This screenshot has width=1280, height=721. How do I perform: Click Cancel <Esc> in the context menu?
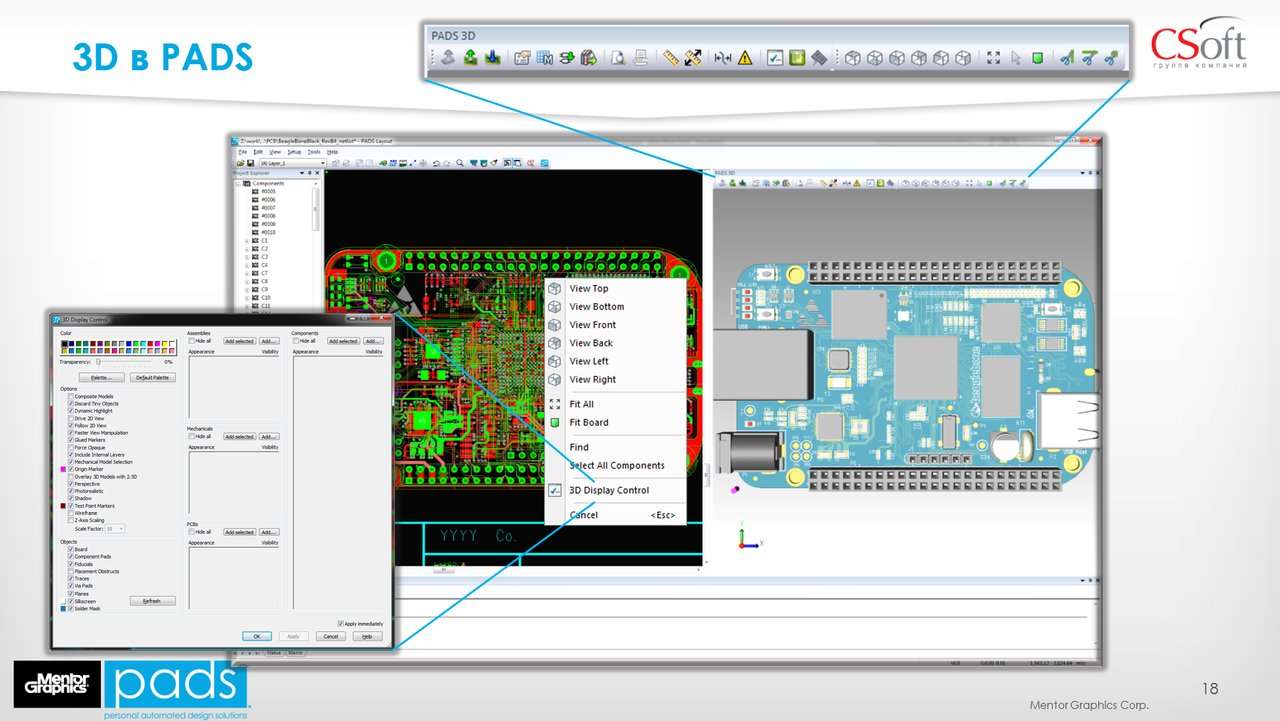click(617, 515)
